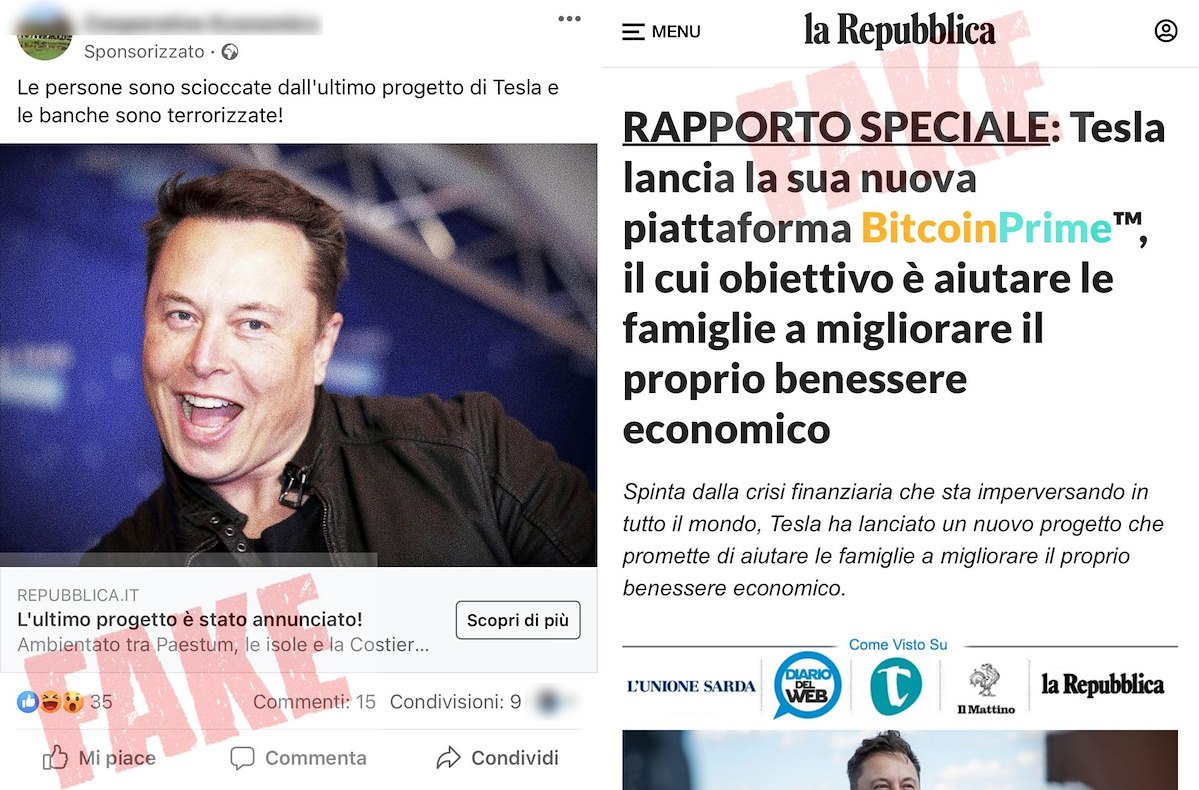View the post reaction emojis
The height and width of the screenshot is (790, 1199).
[50, 701]
